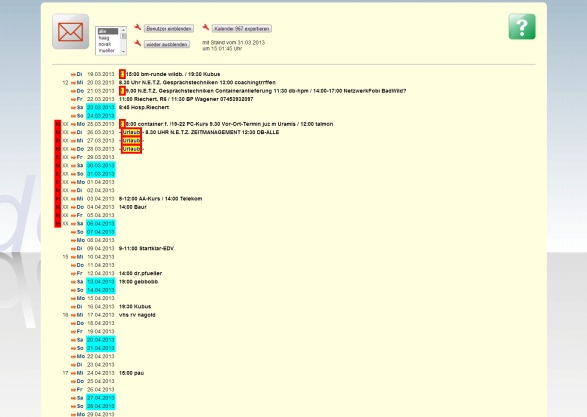This screenshot has width=587, height=417.
Task: Click the date 08.04.2013
Action: (101, 240)
